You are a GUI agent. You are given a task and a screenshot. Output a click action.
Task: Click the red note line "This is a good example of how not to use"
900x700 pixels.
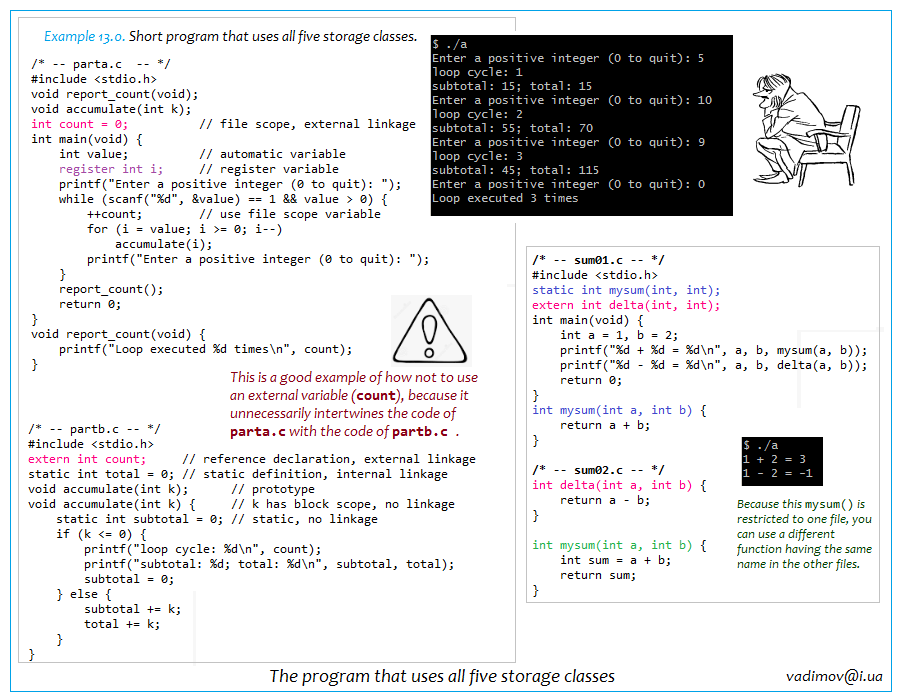pos(354,377)
